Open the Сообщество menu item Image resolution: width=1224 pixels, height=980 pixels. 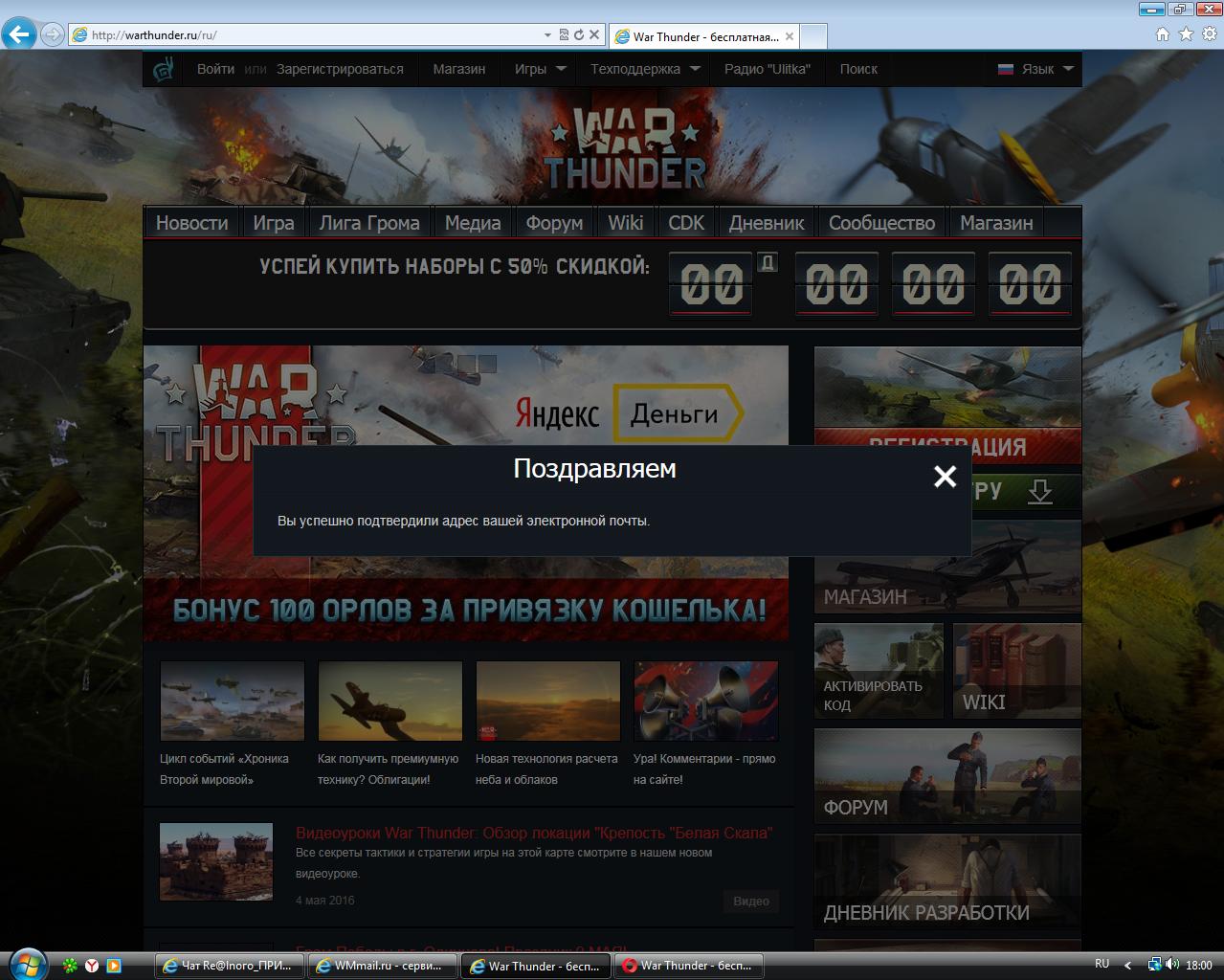click(x=881, y=223)
